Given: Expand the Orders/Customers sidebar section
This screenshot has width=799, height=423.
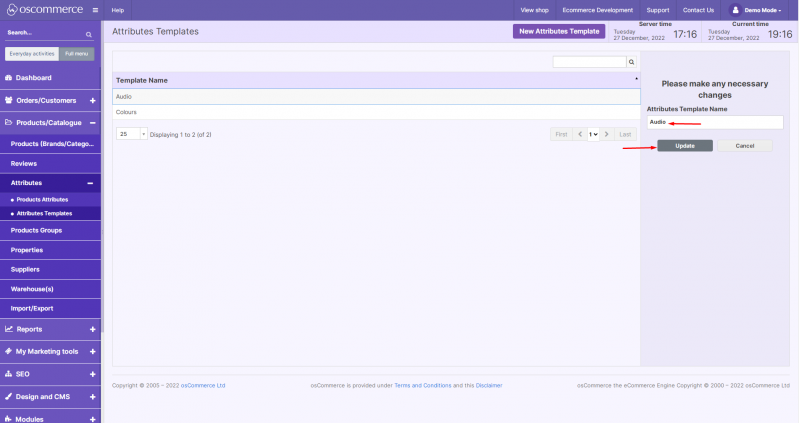Looking at the screenshot, I should click(x=92, y=100).
